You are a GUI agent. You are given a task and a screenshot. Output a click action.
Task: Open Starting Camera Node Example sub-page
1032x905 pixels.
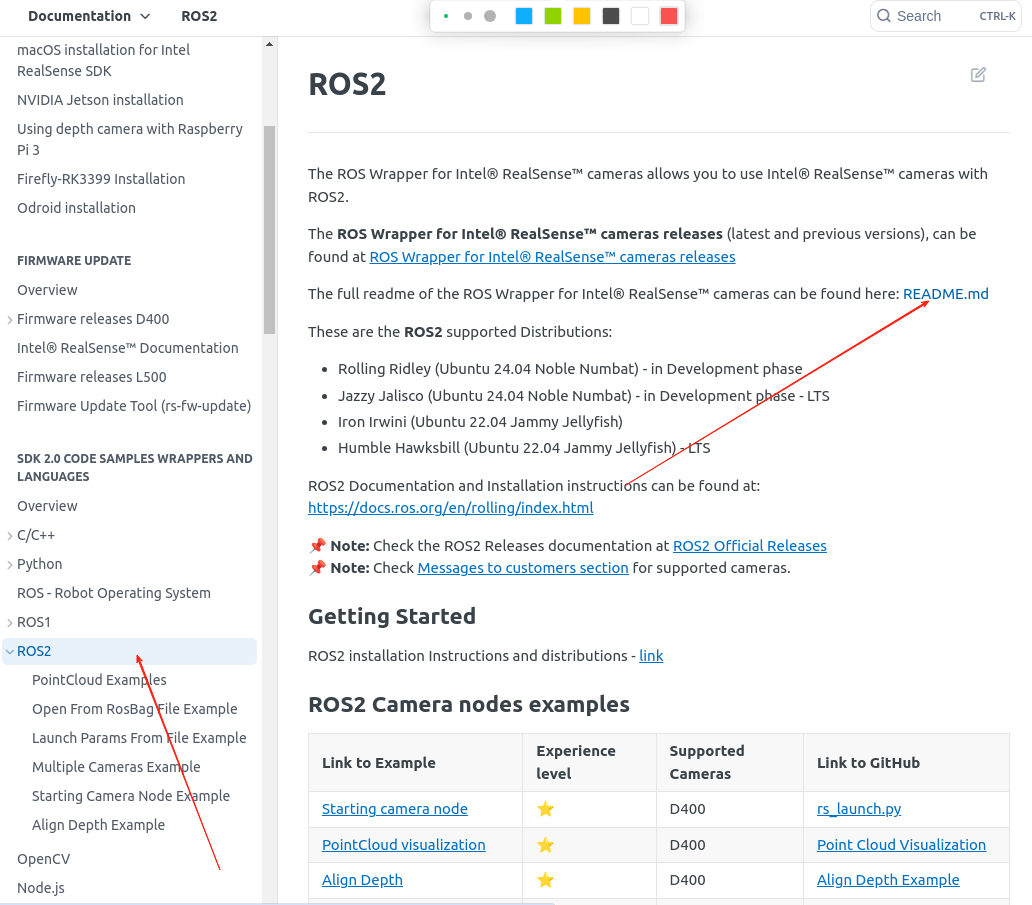click(131, 796)
